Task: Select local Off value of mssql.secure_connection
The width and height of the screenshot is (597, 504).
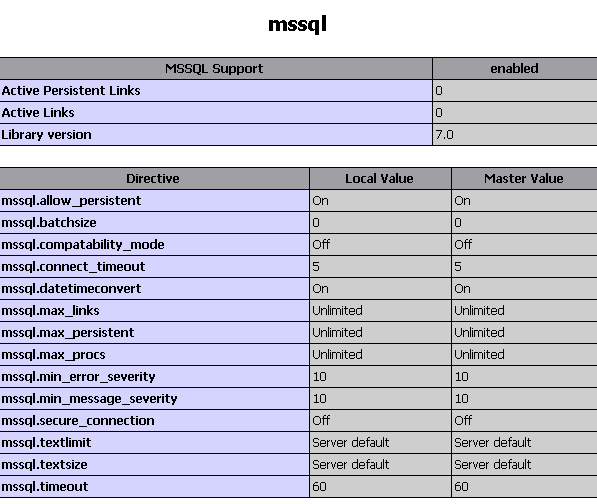Action: 321,421
